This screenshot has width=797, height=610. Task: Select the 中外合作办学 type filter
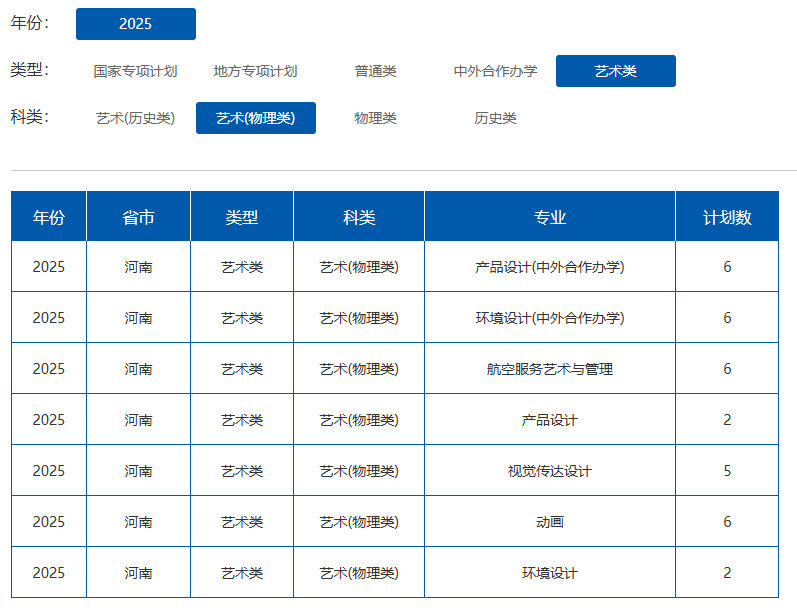(x=496, y=71)
